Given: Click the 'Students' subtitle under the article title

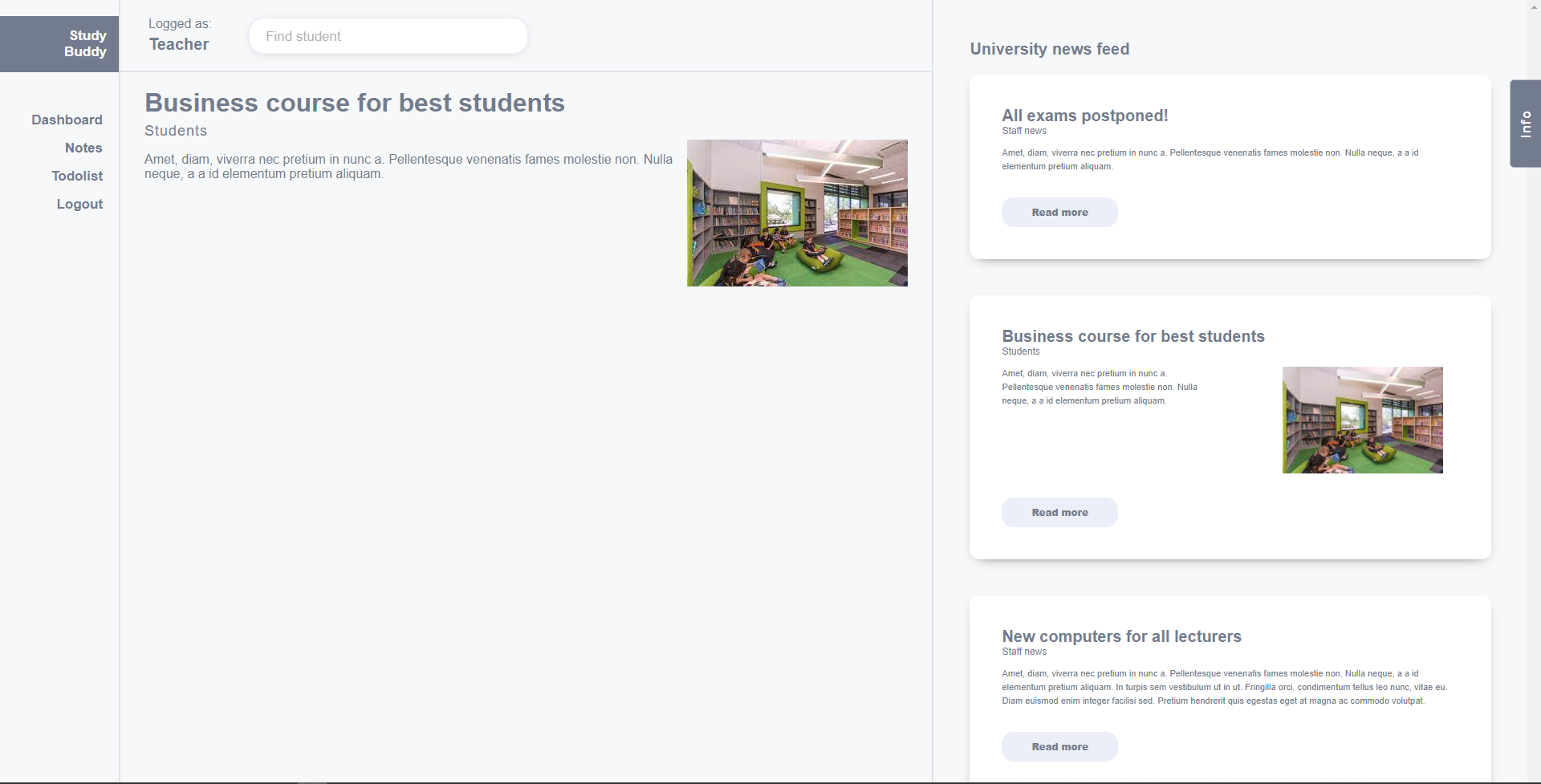Looking at the screenshot, I should 176,130.
